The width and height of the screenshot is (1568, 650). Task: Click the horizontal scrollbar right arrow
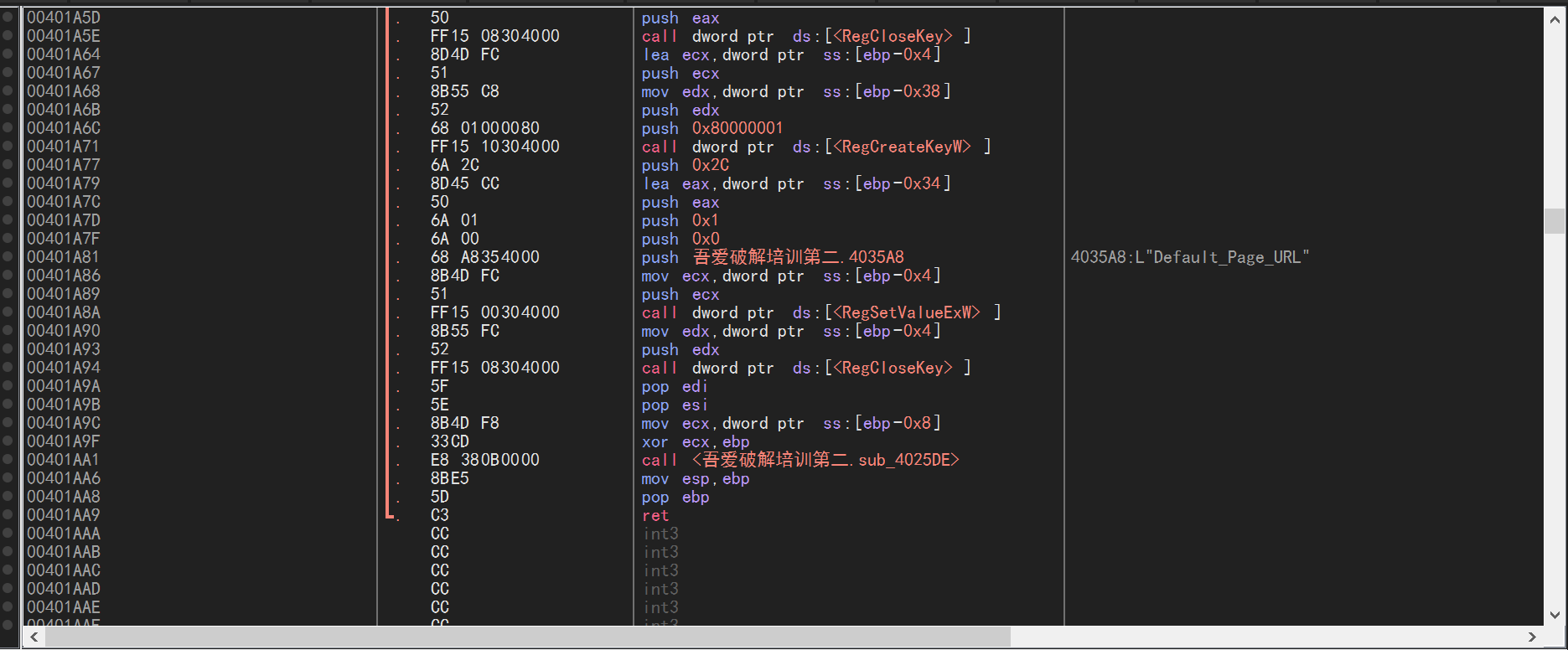(x=1533, y=637)
